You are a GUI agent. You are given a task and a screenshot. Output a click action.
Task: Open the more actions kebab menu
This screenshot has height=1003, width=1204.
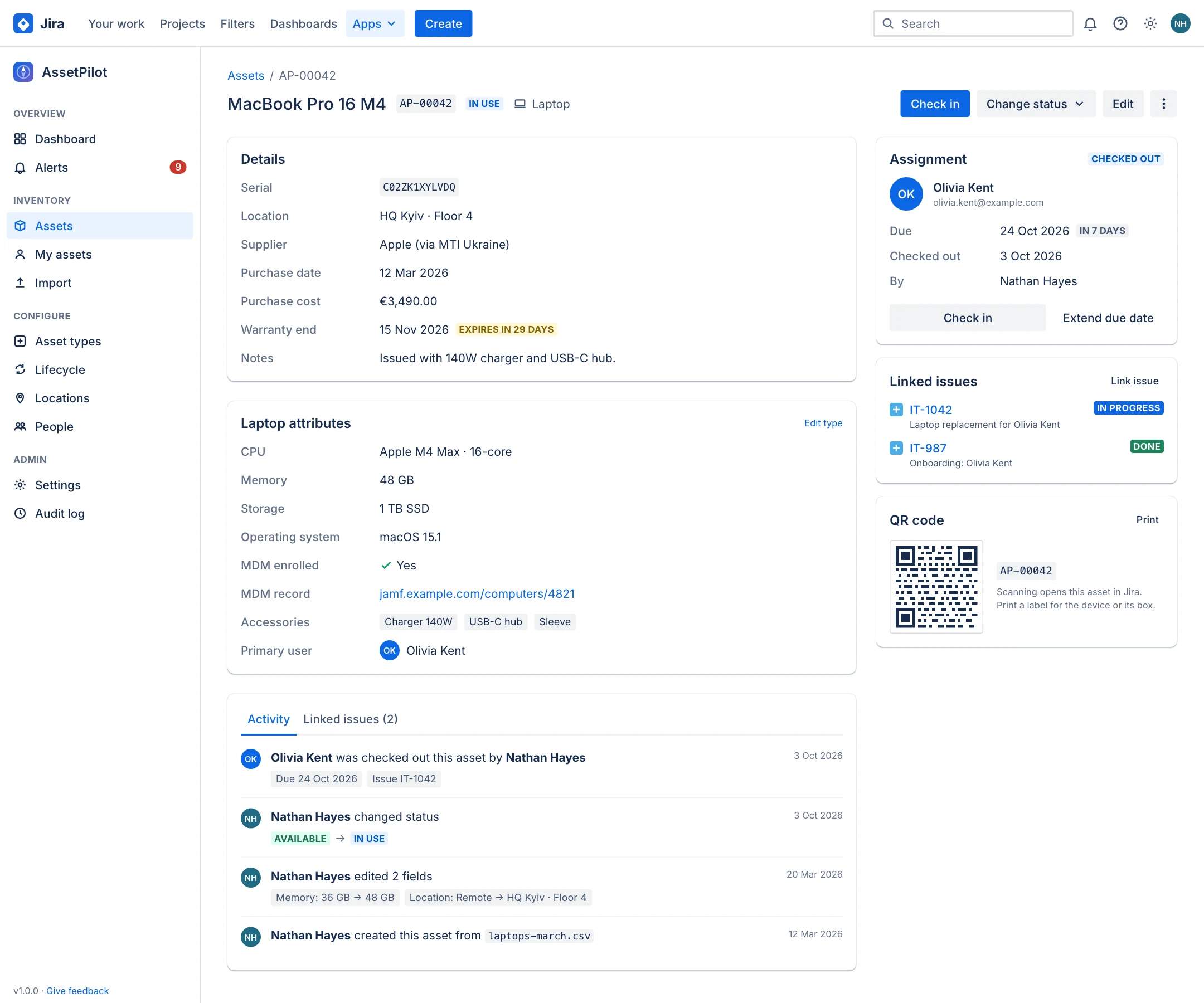(1163, 104)
